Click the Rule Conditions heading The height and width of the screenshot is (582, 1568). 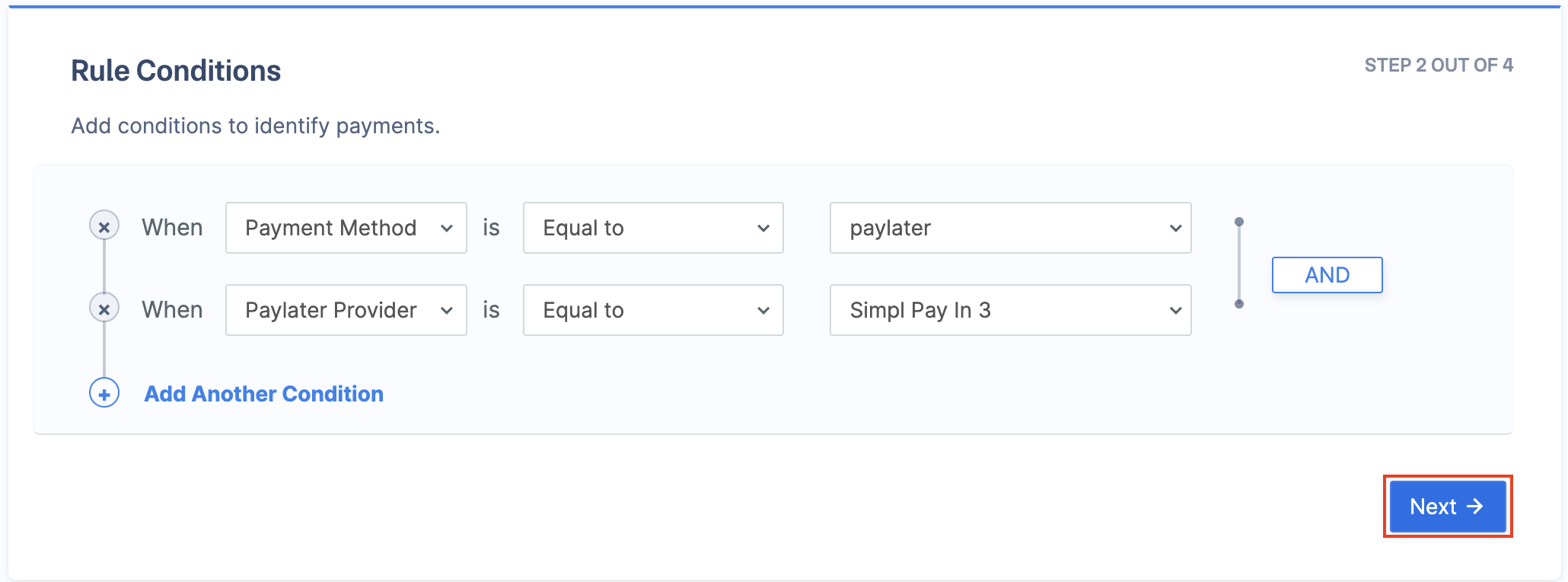(x=176, y=71)
